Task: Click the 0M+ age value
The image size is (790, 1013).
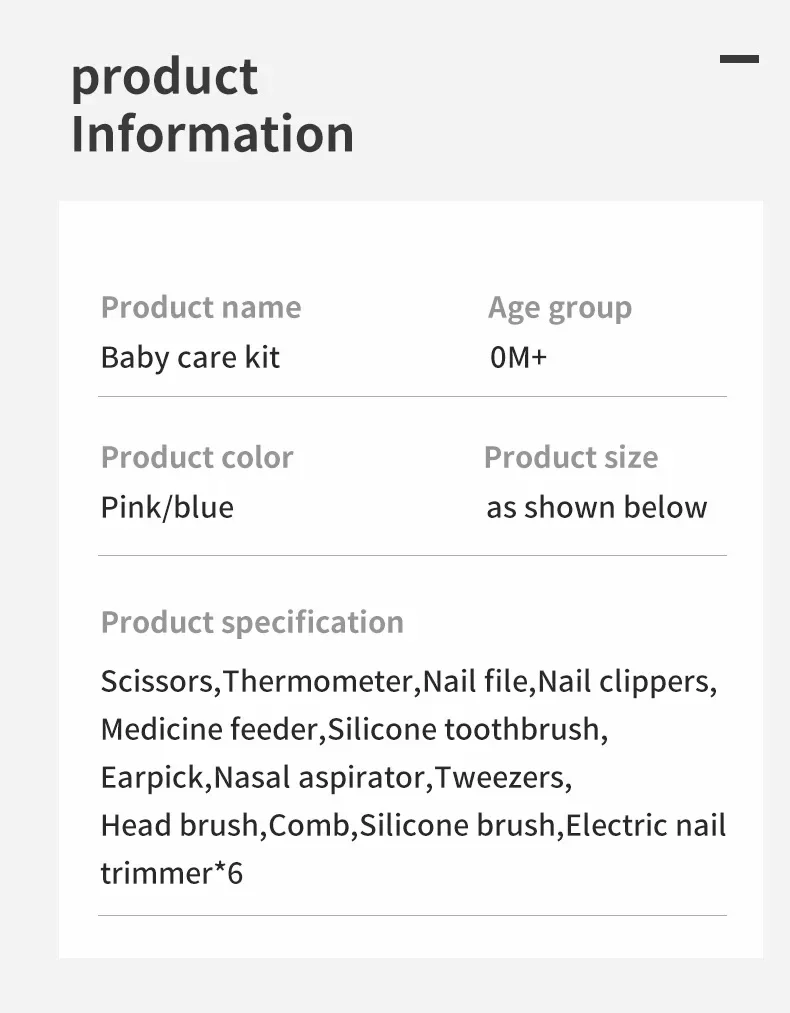Action: coord(518,358)
